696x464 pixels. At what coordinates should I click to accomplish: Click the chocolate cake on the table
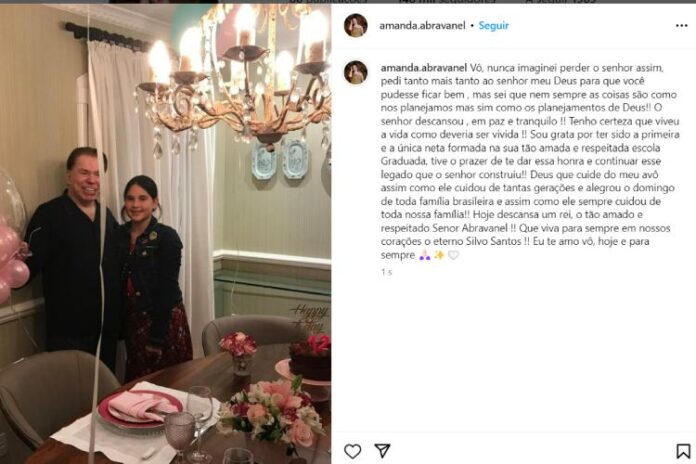[x=311, y=355]
